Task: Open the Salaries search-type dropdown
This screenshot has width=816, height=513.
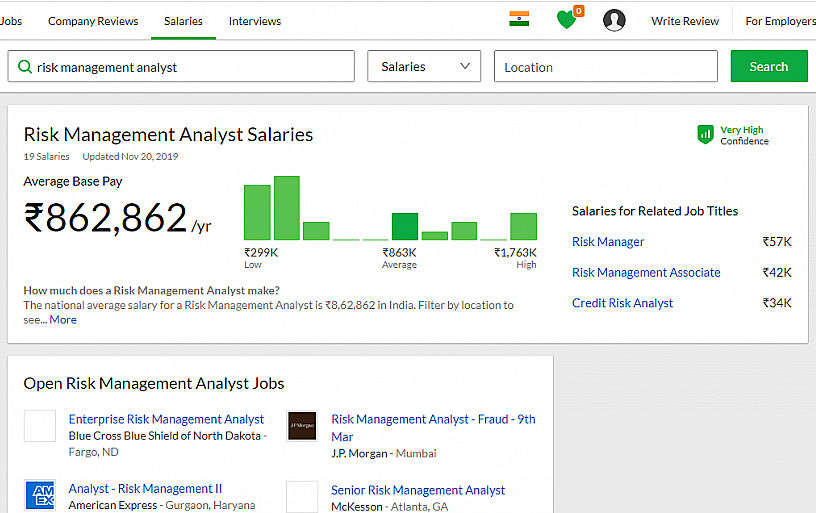Action: [x=424, y=66]
